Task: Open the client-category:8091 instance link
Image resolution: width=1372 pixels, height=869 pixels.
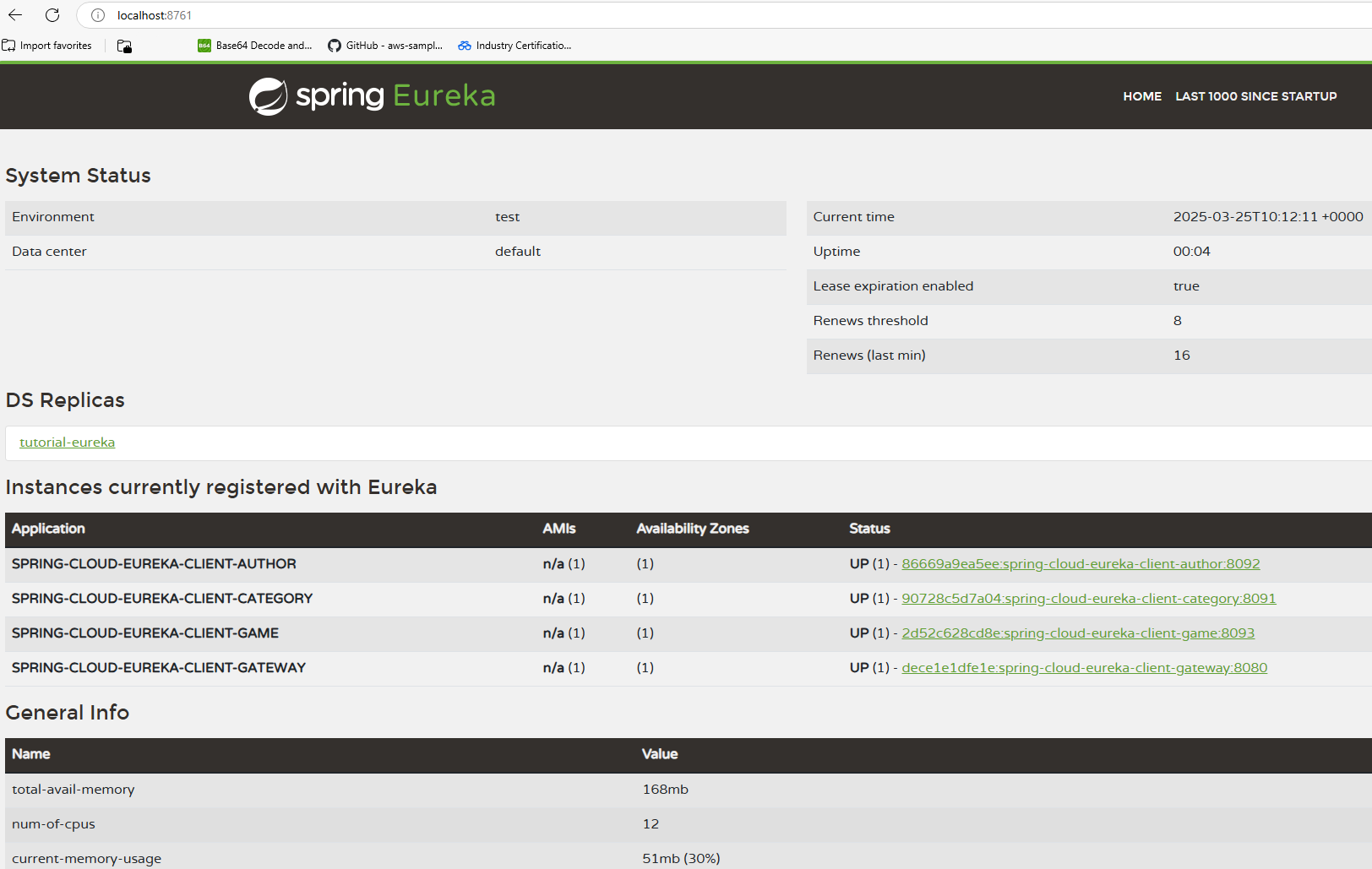Action: 1088,599
